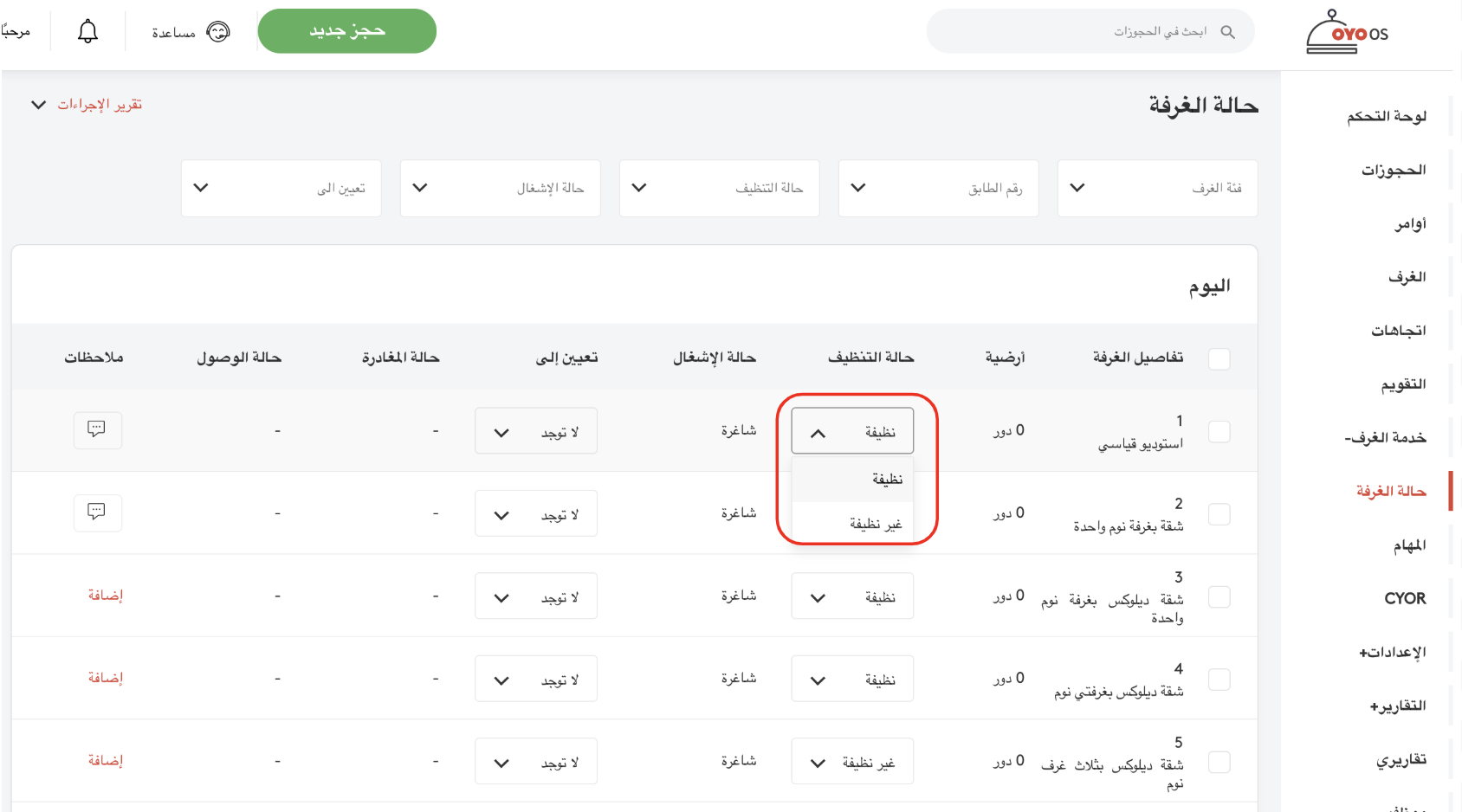Open the cleaning status dropdown for room 3
Viewport: 1462px width, 812px height.
(852, 596)
